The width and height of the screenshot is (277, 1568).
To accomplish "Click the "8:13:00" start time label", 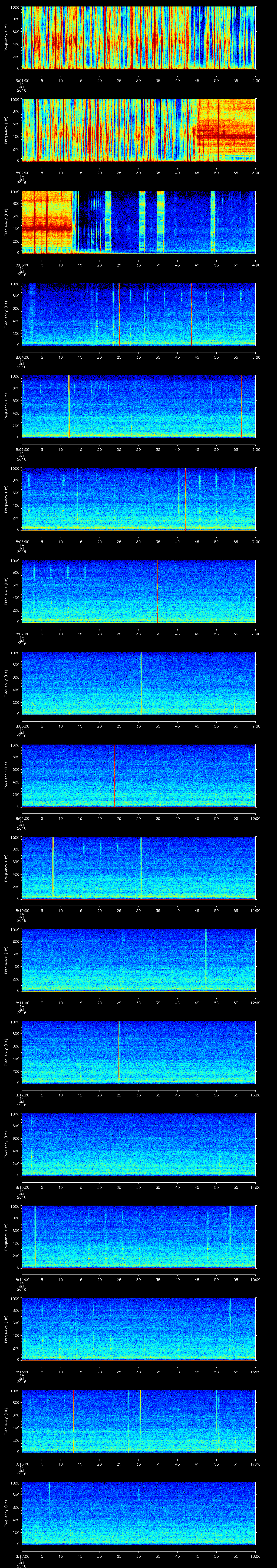I will (22, 1187).
